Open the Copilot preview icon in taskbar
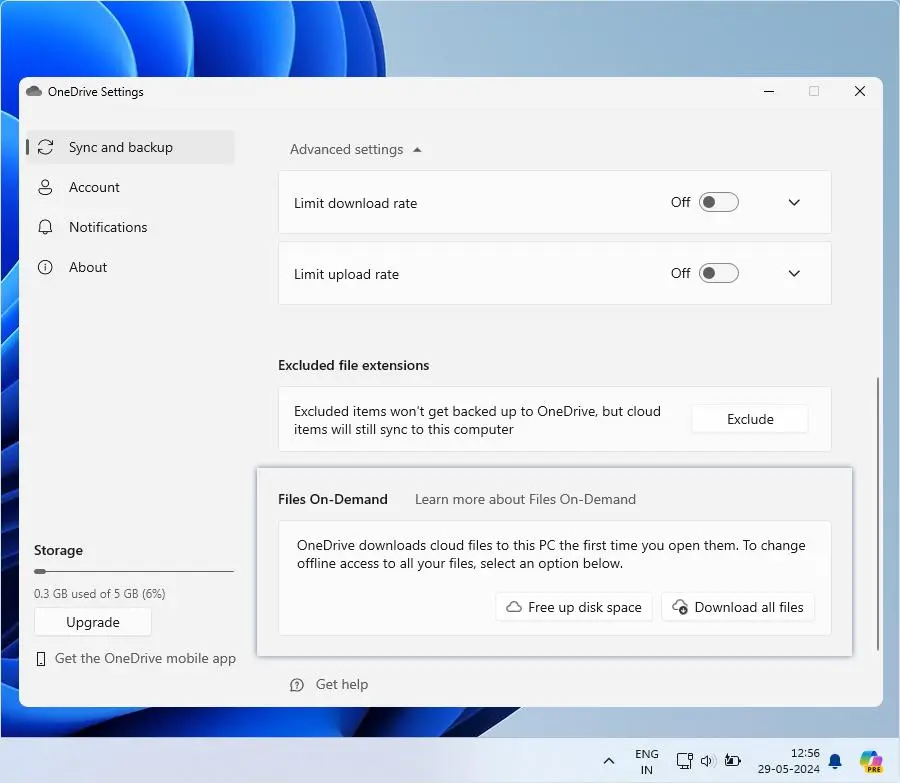The height and width of the screenshot is (783, 900). coord(871,762)
